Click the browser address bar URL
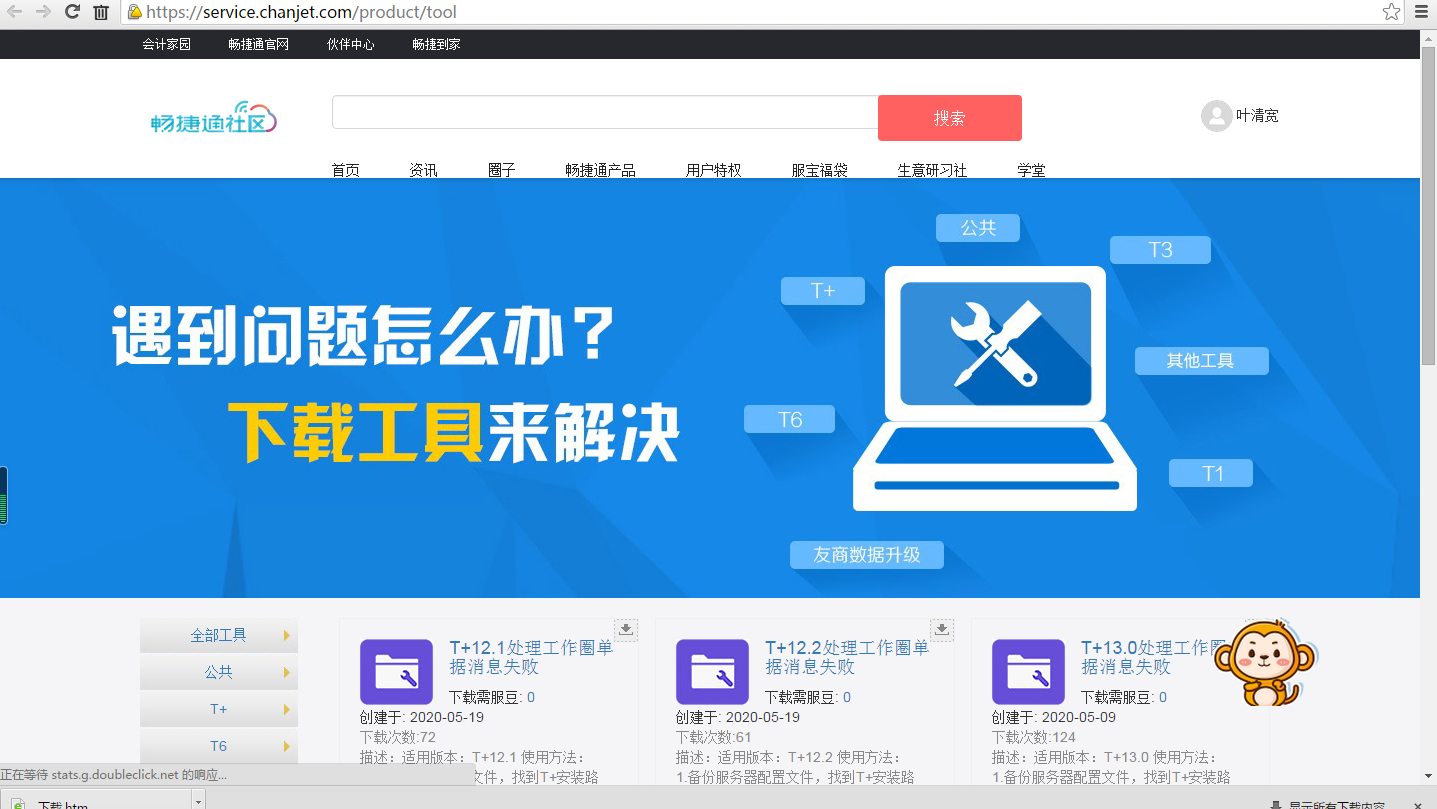 [x=301, y=12]
